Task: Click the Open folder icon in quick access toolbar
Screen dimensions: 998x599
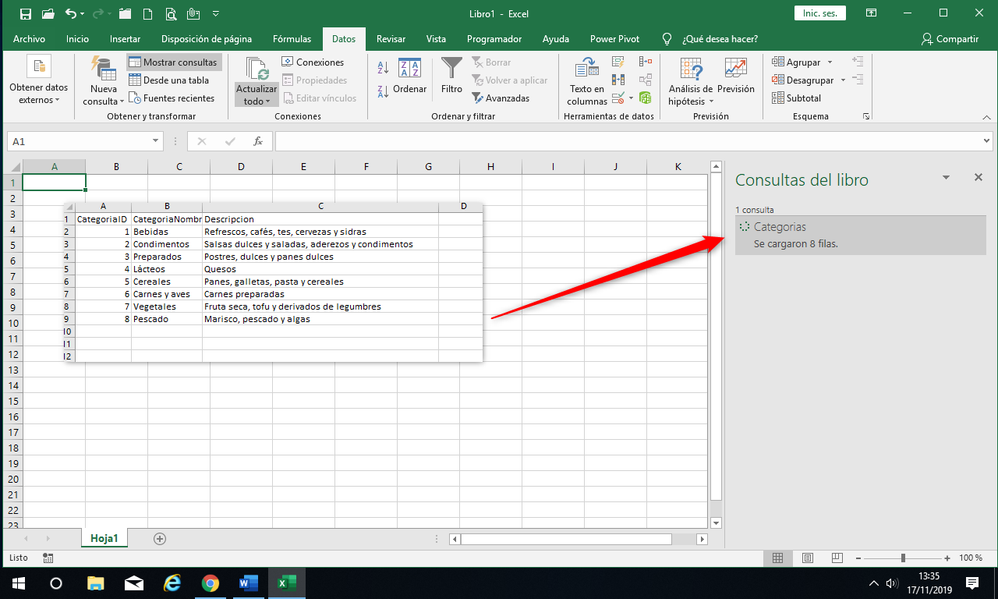Action: click(x=48, y=13)
